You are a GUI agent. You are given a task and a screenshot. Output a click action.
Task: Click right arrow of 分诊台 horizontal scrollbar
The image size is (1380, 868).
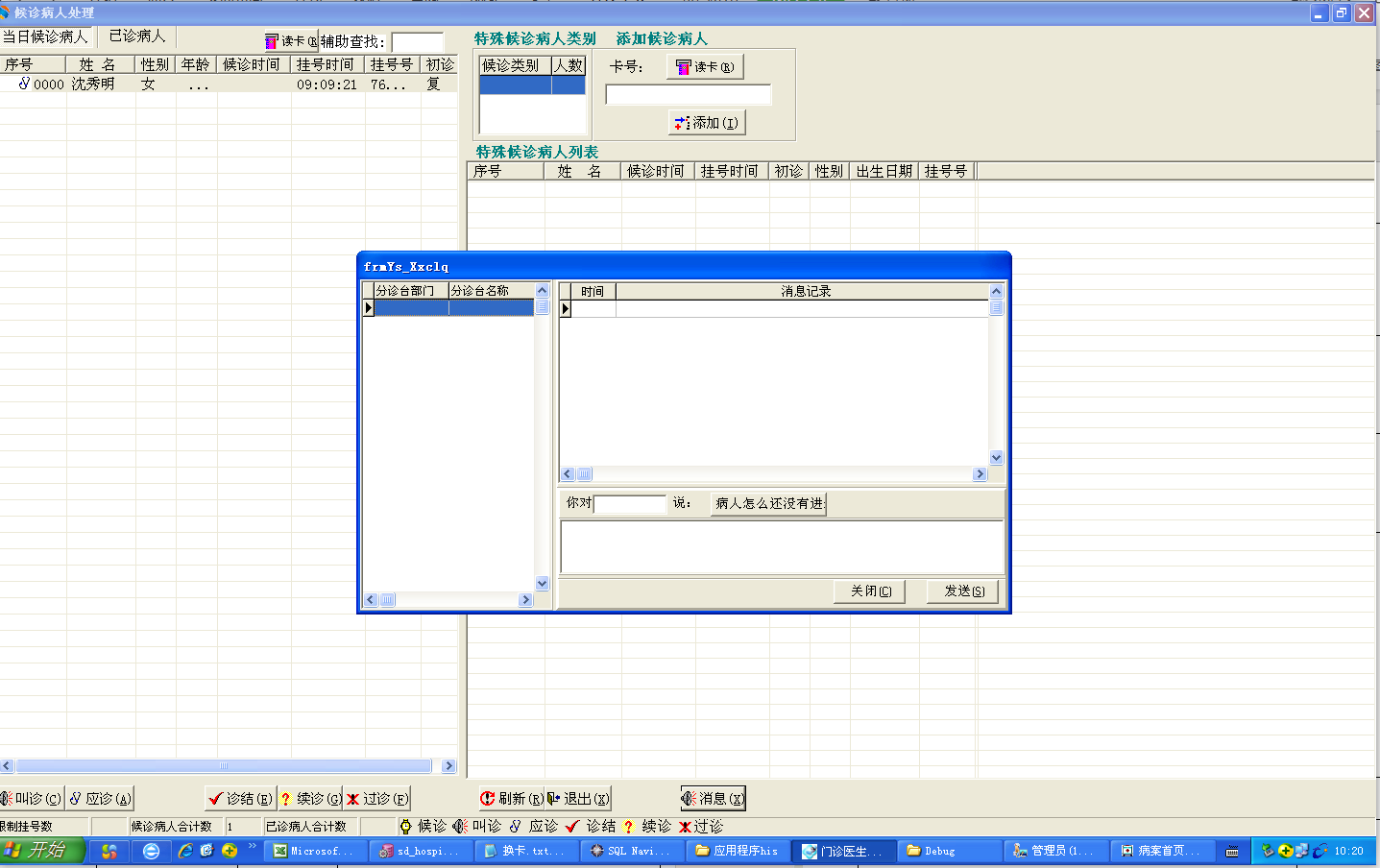pos(525,600)
